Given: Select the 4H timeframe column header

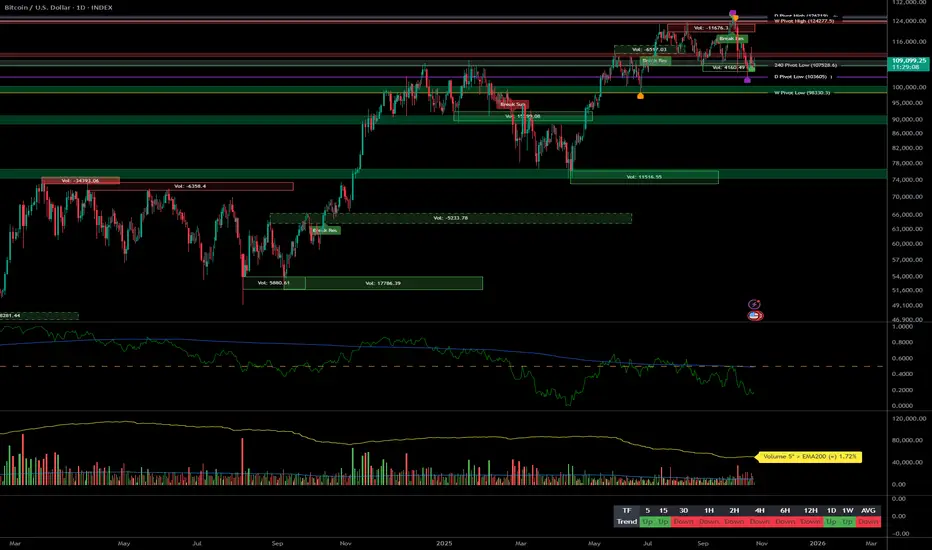Looking at the screenshot, I should coord(760,511).
